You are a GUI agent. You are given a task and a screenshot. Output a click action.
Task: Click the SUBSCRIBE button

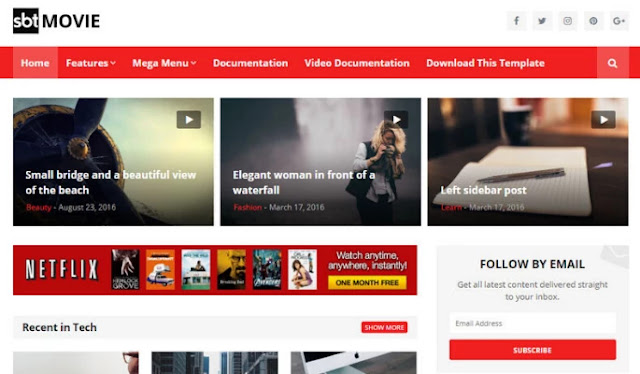(532, 350)
